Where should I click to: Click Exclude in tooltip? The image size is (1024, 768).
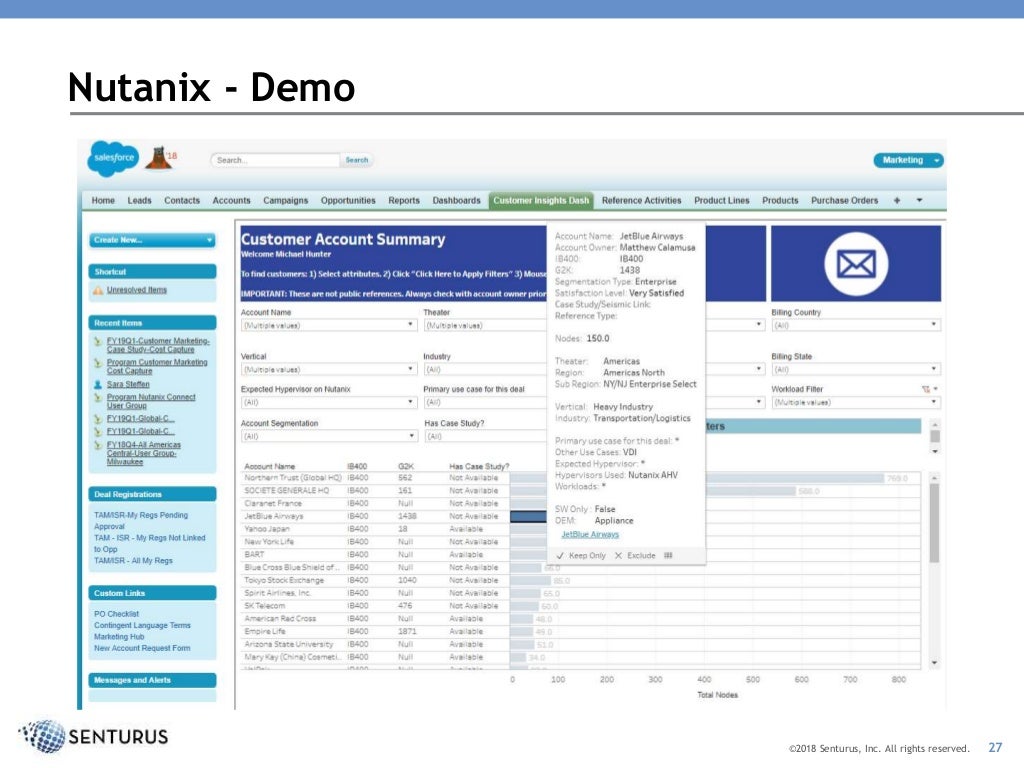pos(635,555)
